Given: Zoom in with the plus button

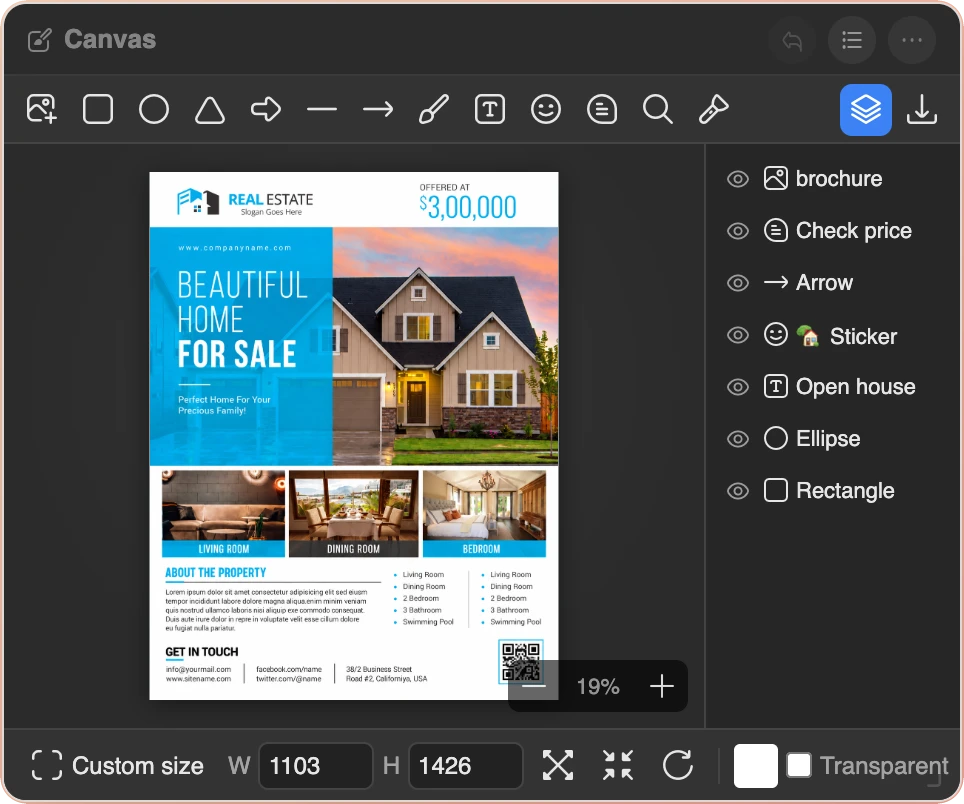Looking at the screenshot, I should tap(662, 686).
